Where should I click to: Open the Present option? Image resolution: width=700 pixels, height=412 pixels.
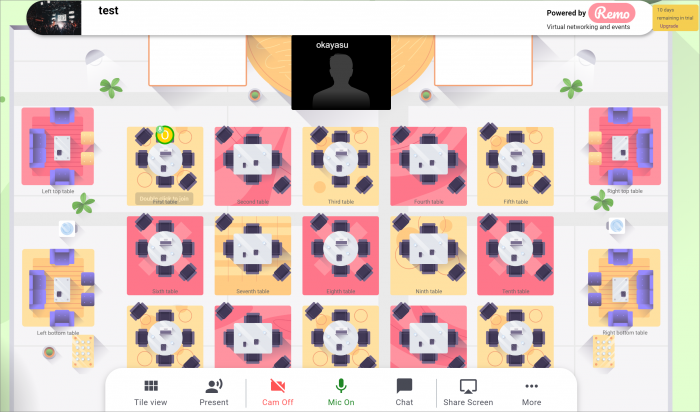[214, 393]
